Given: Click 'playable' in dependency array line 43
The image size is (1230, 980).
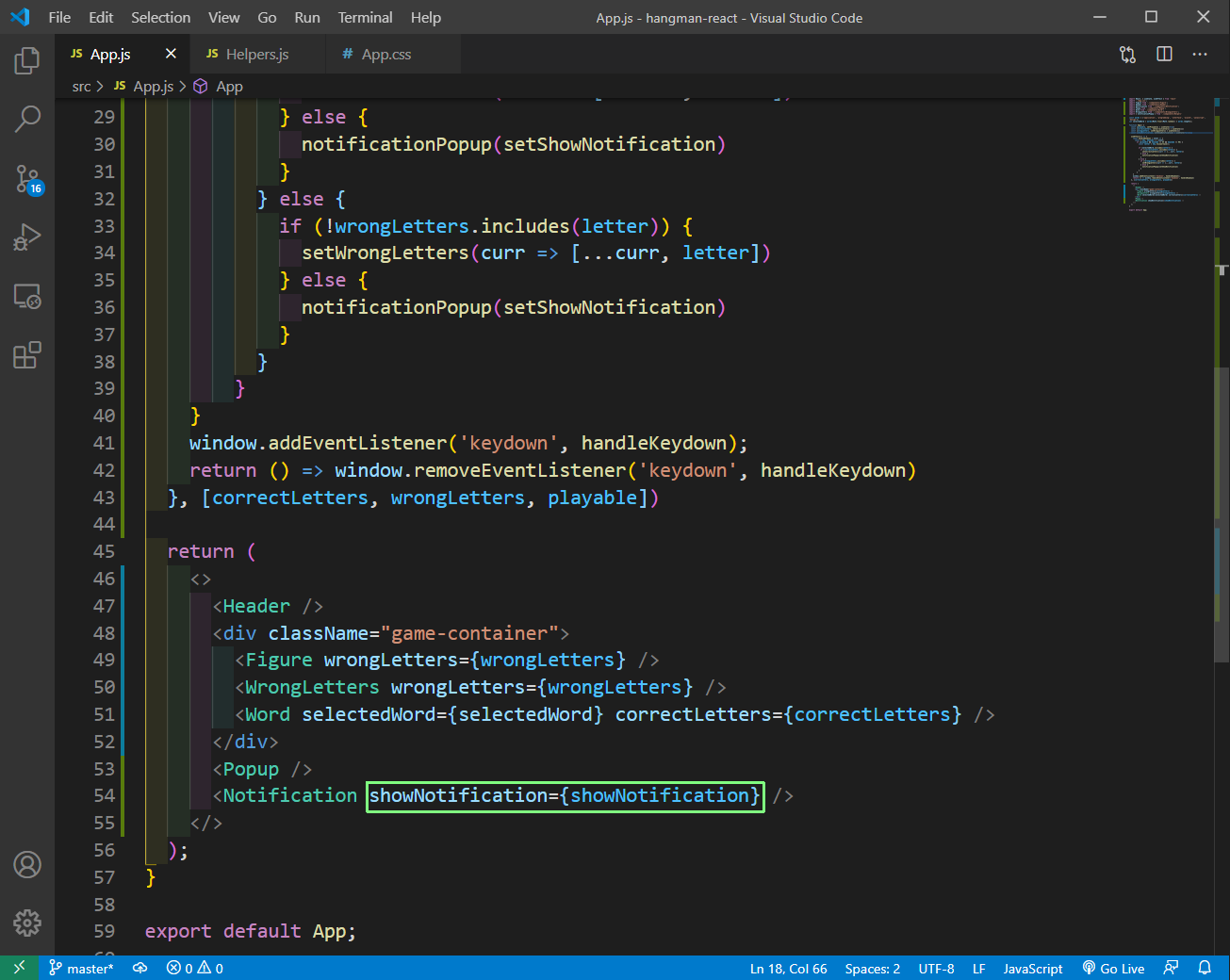Looking at the screenshot, I should 592,498.
